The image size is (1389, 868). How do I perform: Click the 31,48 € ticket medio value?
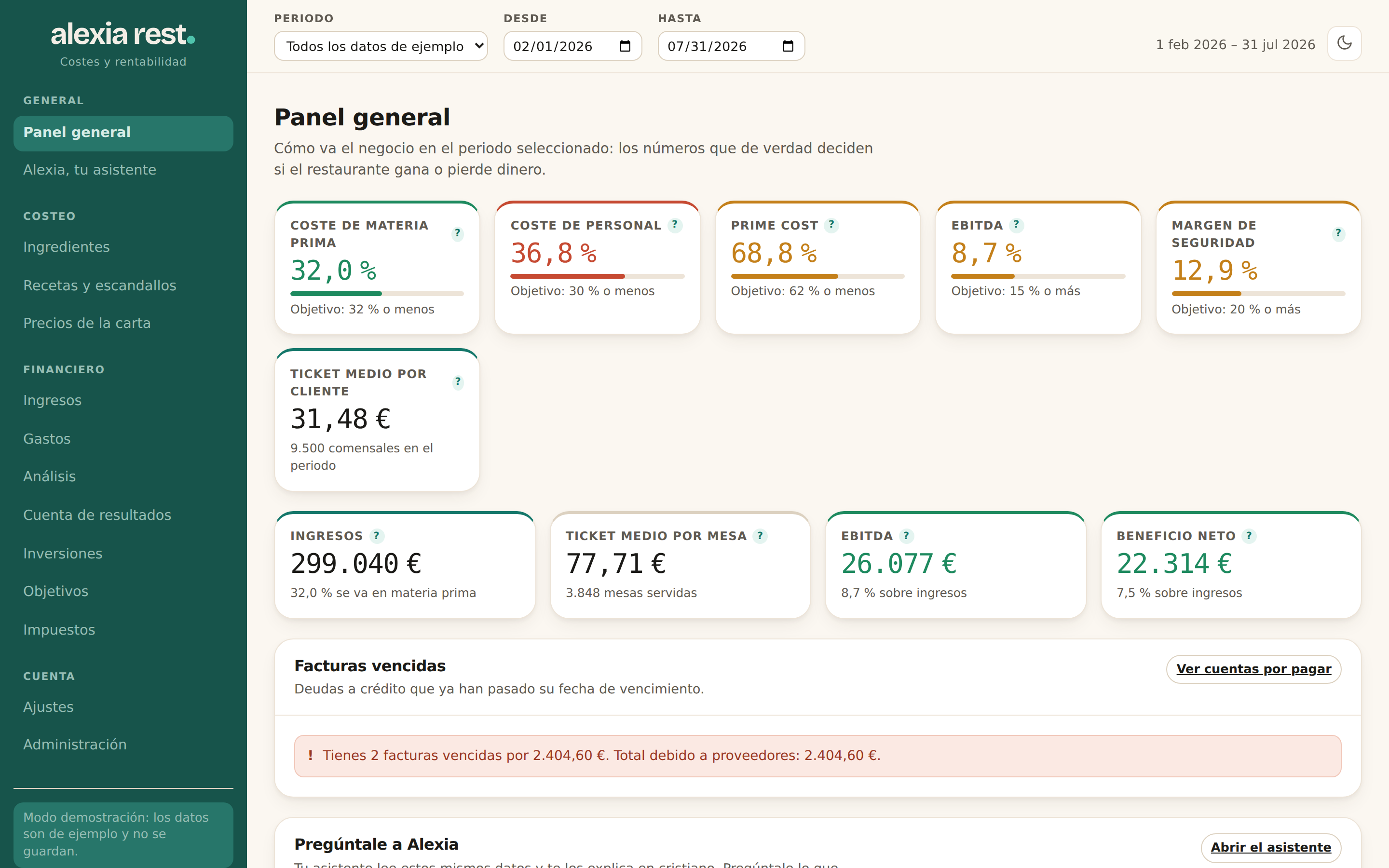tap(340, 419)
